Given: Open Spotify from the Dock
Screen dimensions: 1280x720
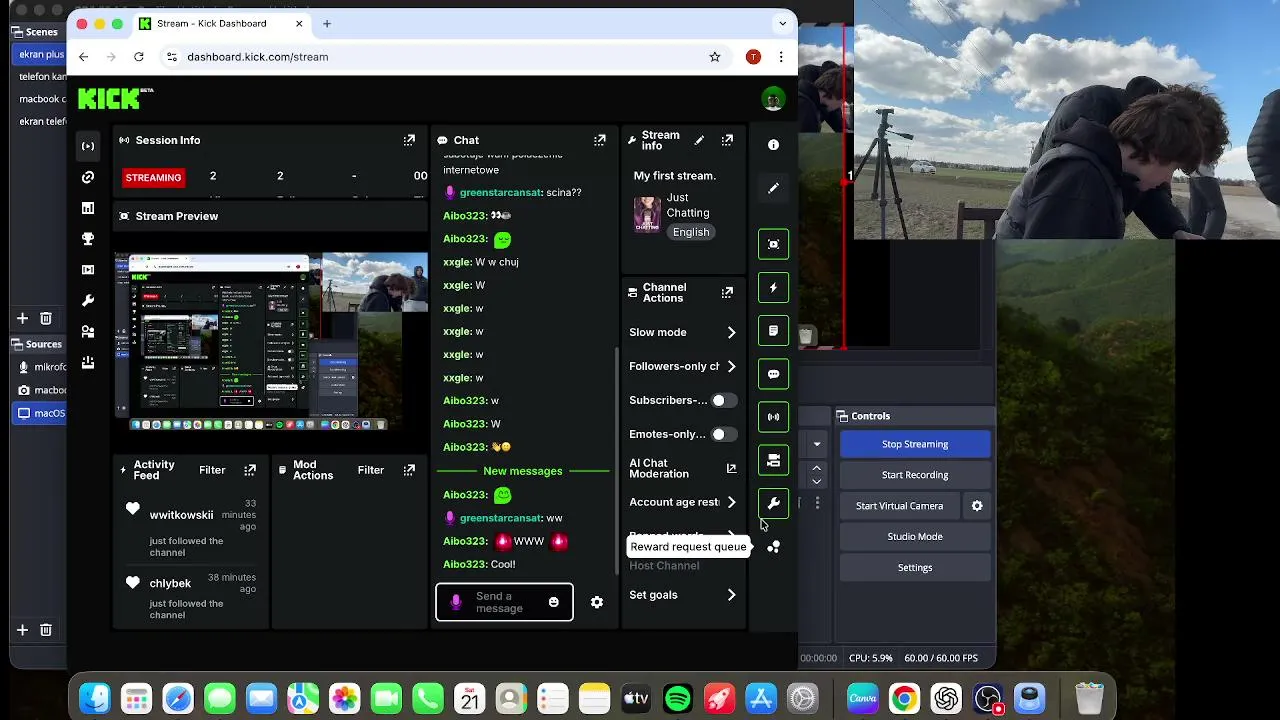Looking at the screenshot, I should click(678, 699).
